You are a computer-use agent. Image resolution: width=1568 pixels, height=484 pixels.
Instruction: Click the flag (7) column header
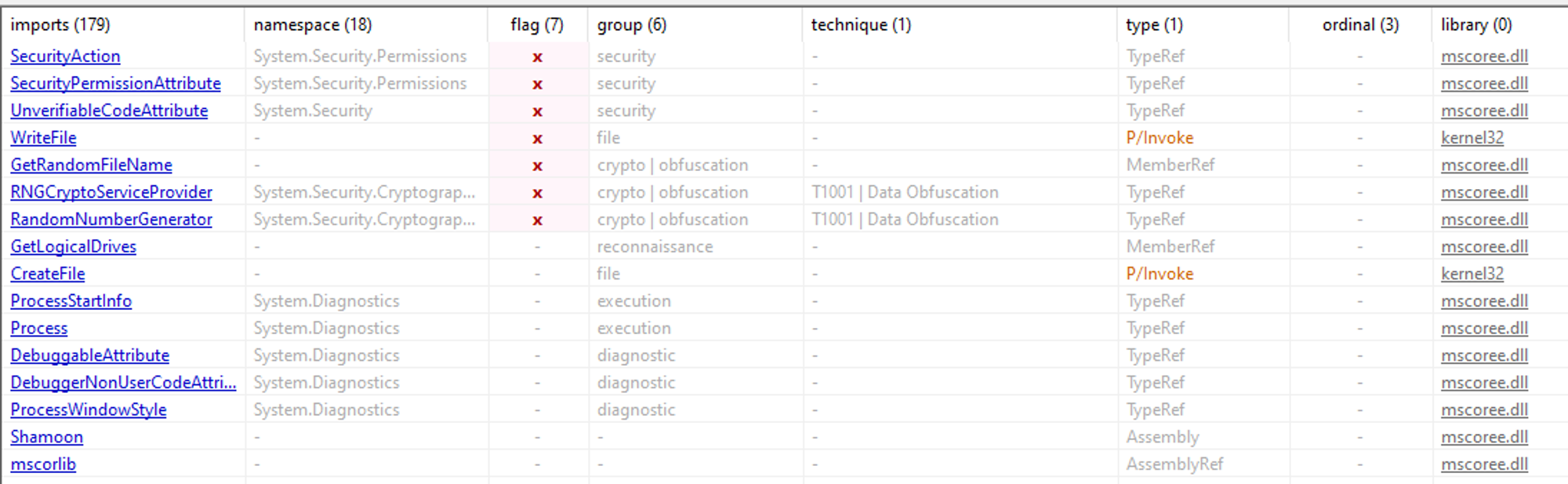537,25
